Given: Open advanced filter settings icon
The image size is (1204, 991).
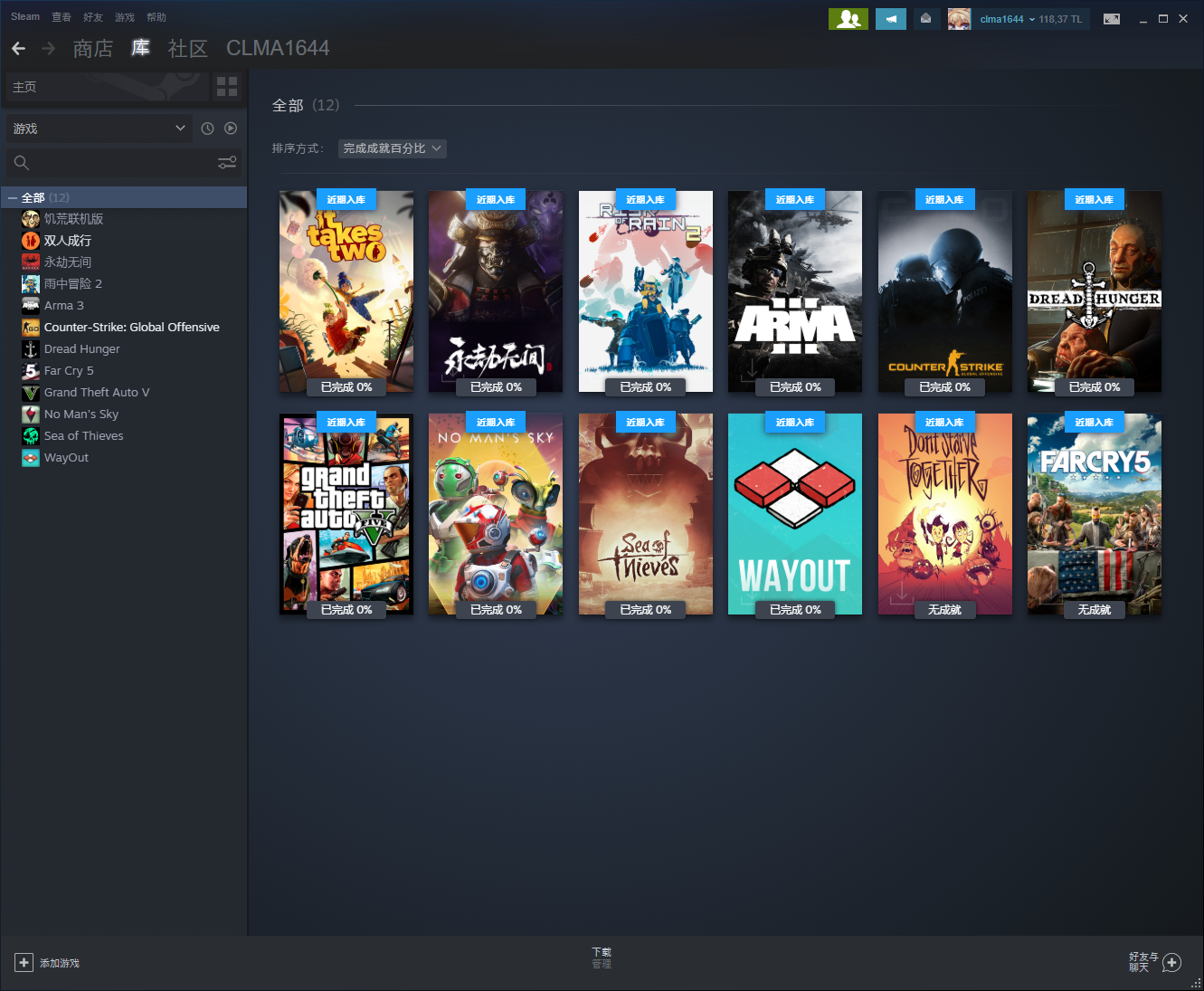Looking at the screenshot, I should pyautogui.click(x=227, y=162).
